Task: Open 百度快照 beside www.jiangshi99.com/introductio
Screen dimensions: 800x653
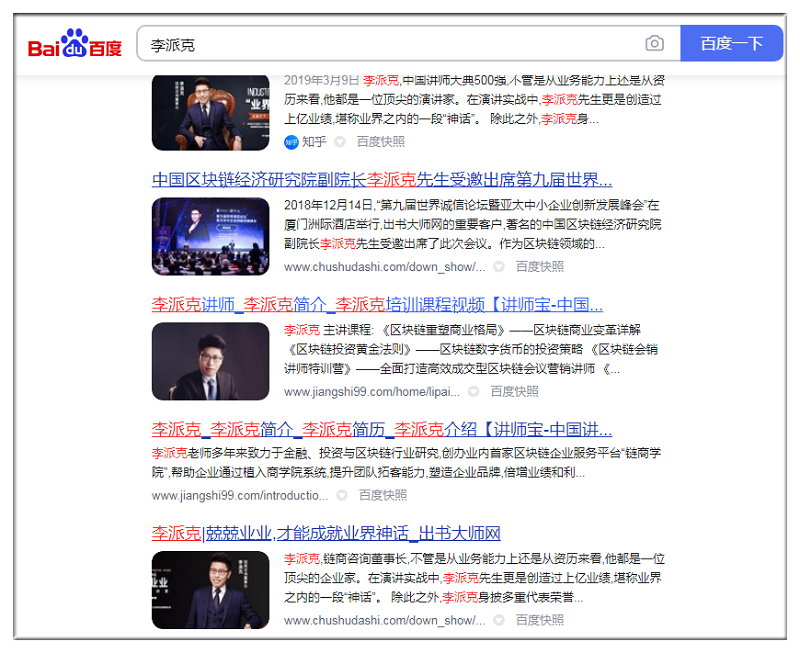Action: coord(383,495)
